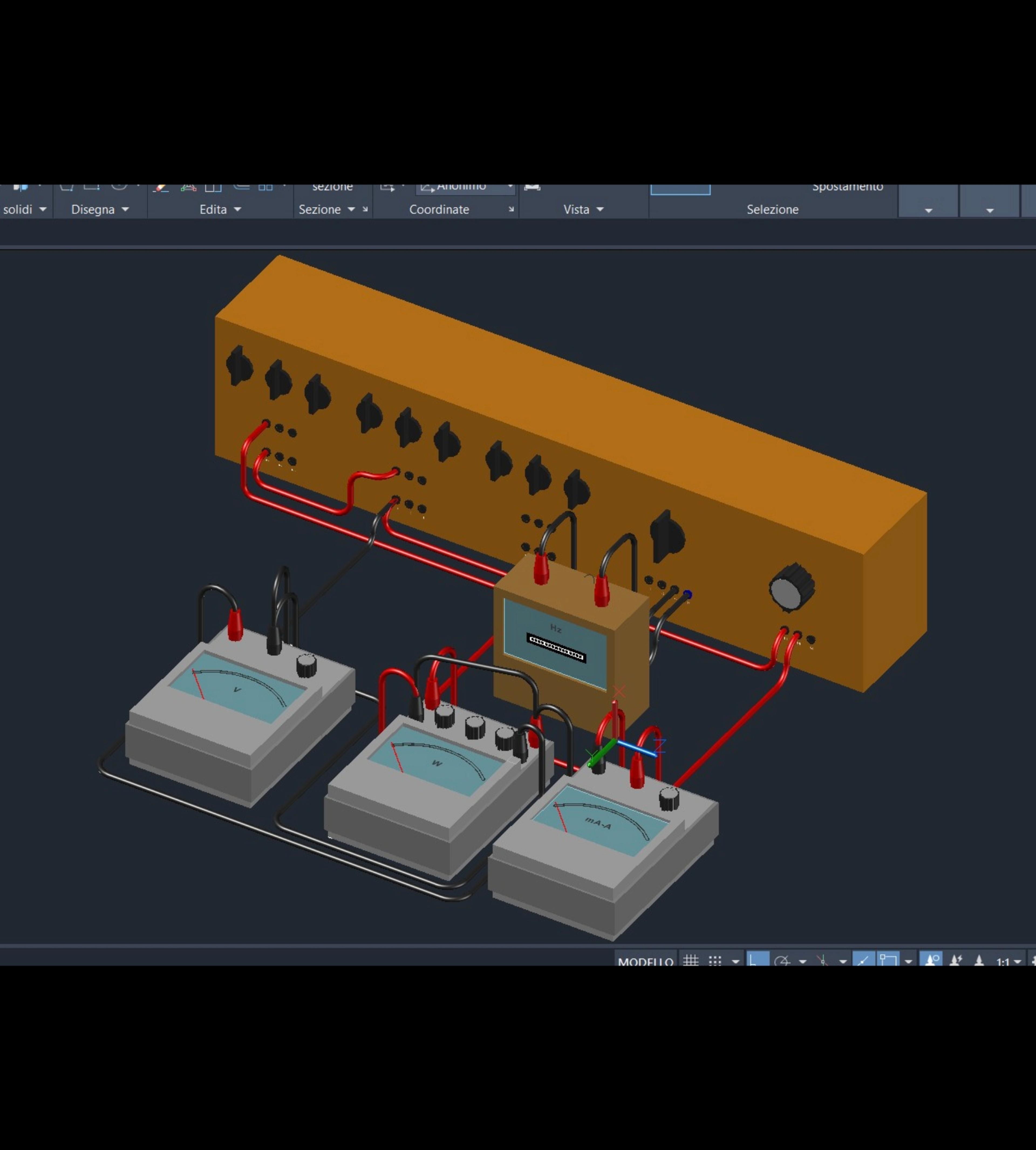Click the Sezione panel dialog launcher arrow
Image resolution: width=1036 pixels, height=1150 pixels.
tap(365, 209)
